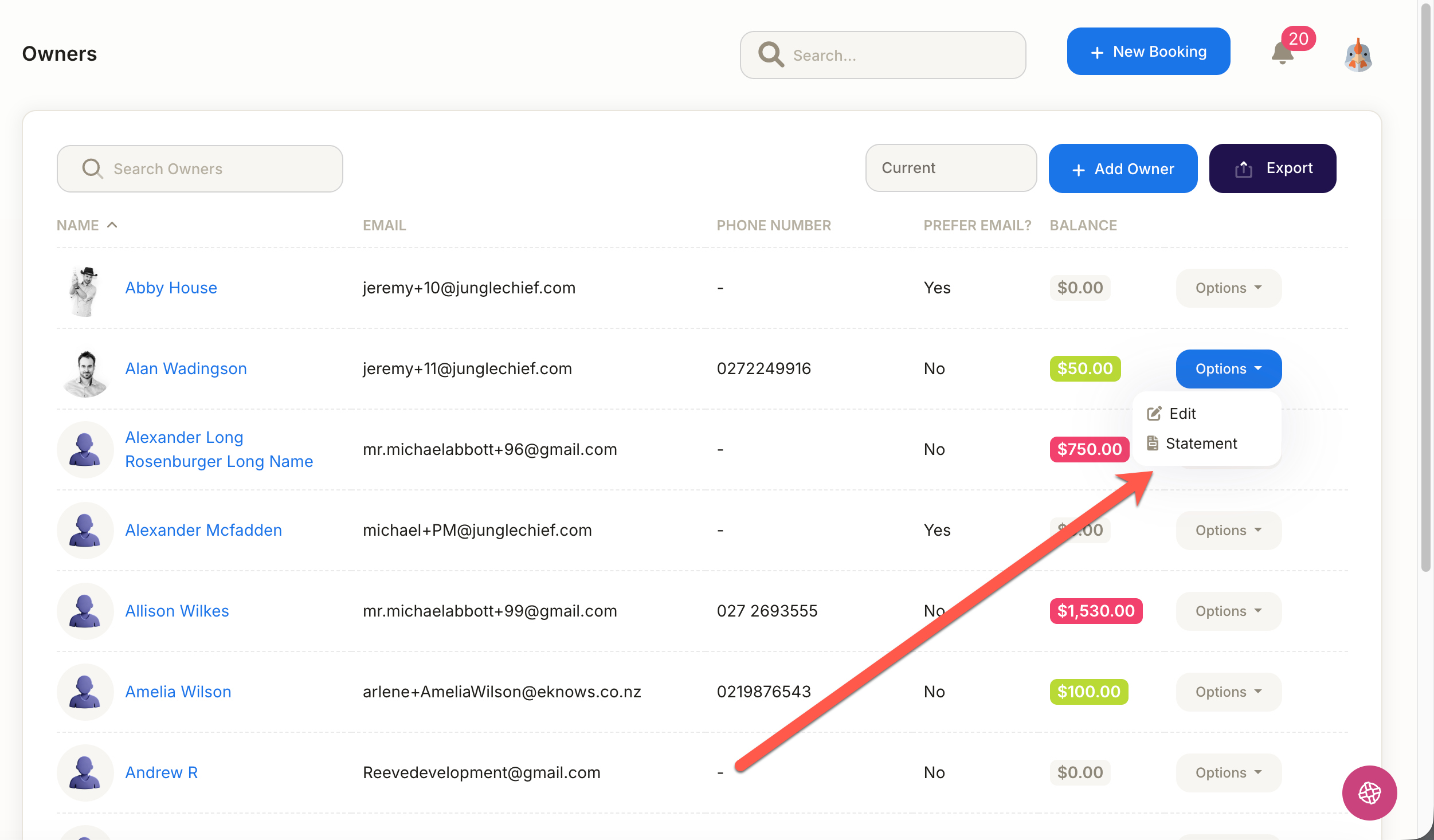The image size is (1434, 840).
Task: Open the Current status filter dropdown
Action: click(x=950, y=168)
